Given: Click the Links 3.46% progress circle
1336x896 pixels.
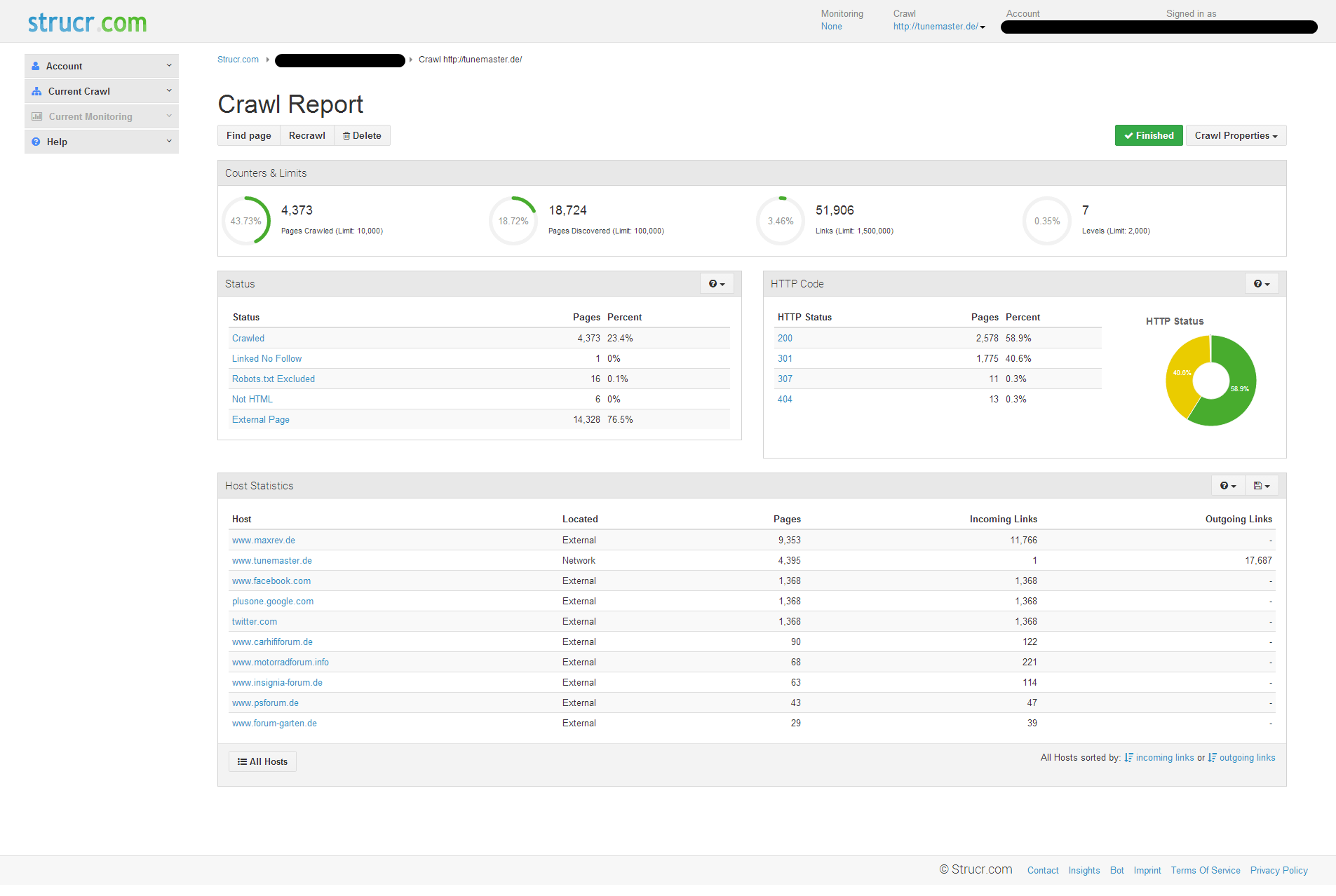Looking at the screenshot, I should (x=781, y=221).
